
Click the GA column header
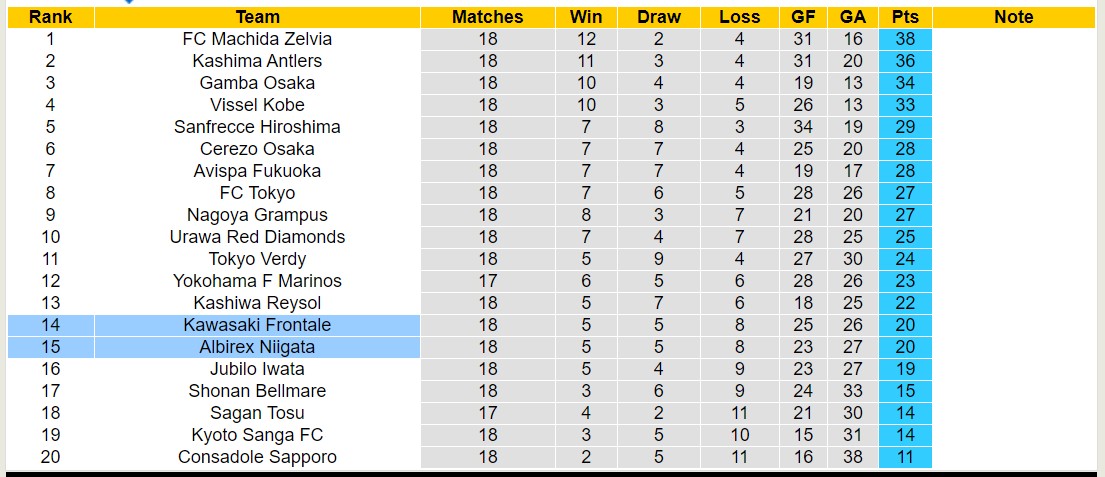tap(853, 17)
